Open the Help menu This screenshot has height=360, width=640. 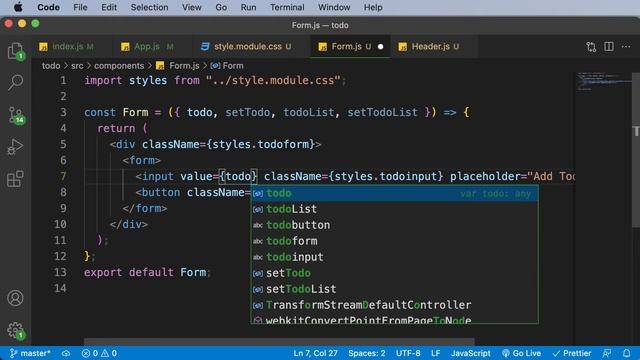pos(373,7)
